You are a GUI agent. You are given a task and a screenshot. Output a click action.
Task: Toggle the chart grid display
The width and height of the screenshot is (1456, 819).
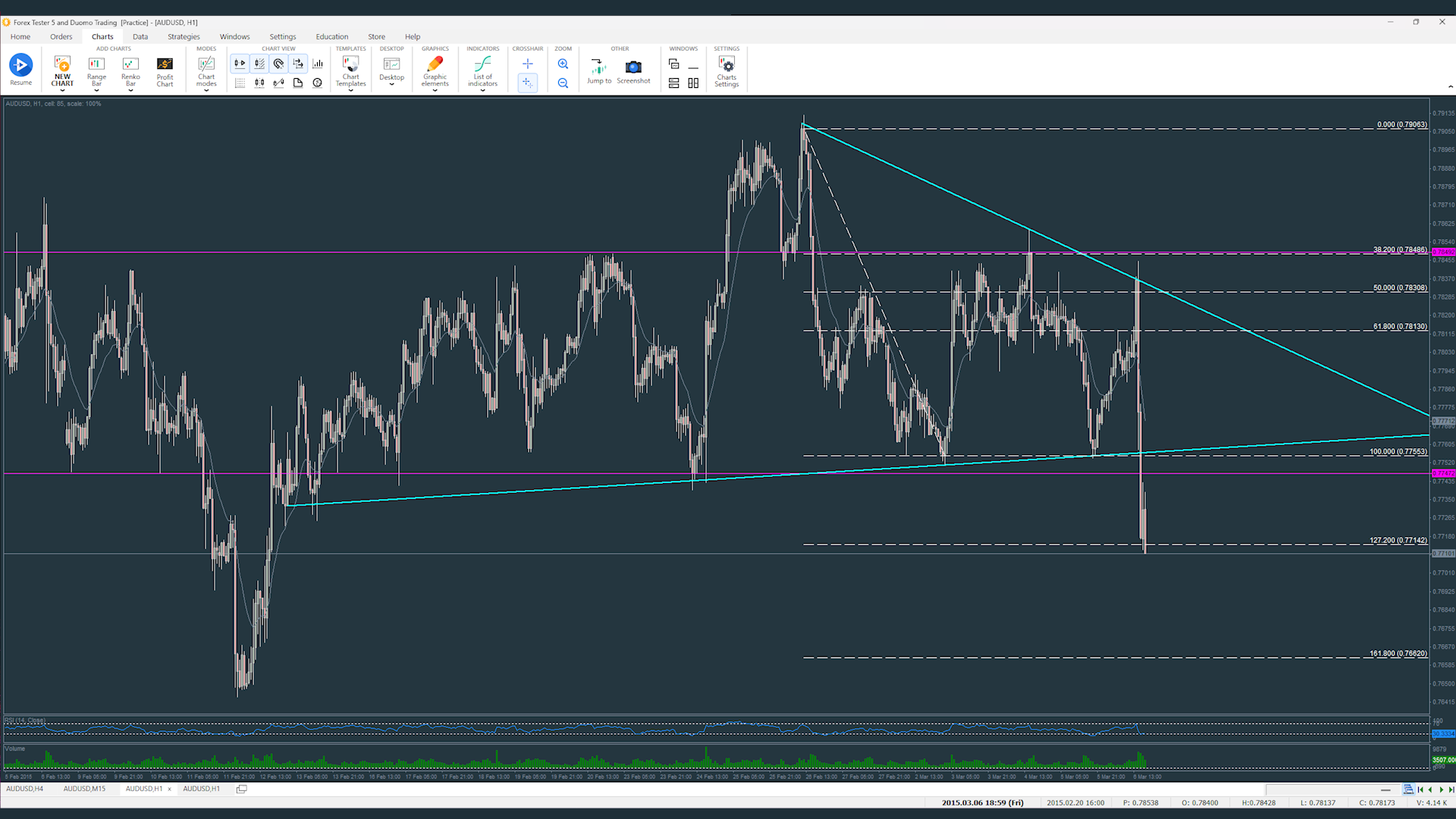(240, 83)
